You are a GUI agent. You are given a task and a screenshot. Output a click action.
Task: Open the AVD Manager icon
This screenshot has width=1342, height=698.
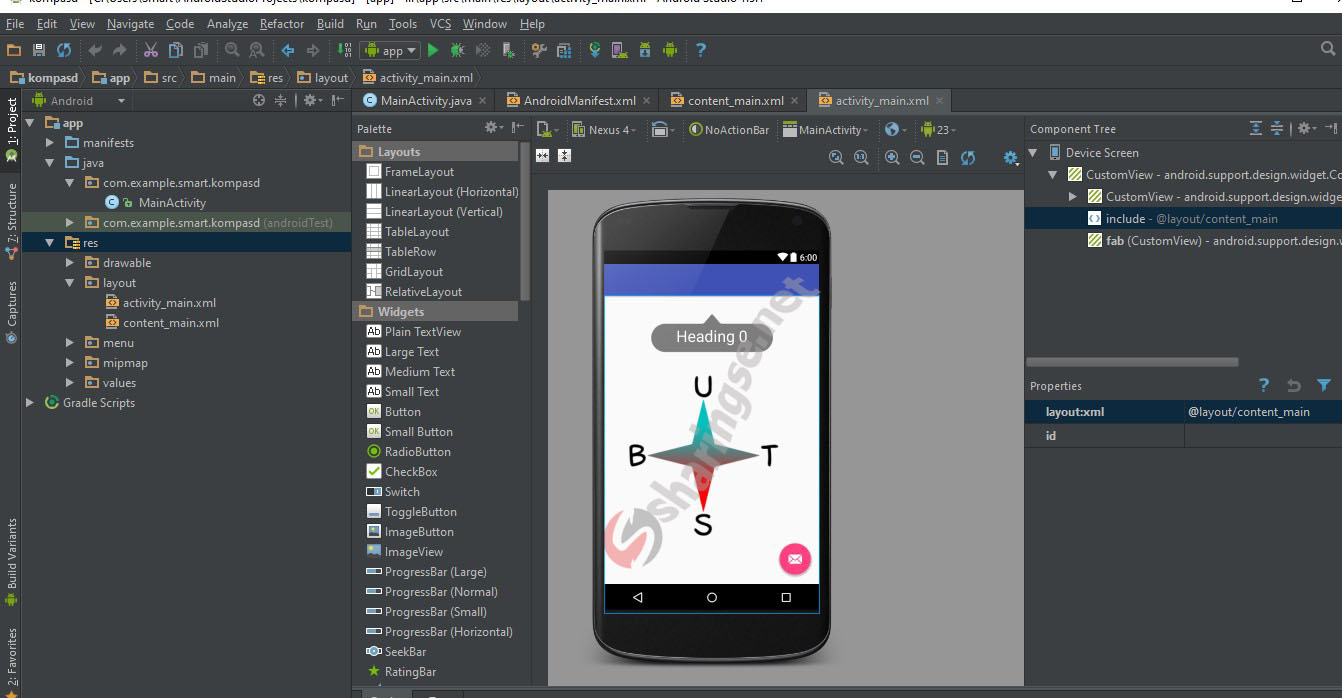[620, 50]
